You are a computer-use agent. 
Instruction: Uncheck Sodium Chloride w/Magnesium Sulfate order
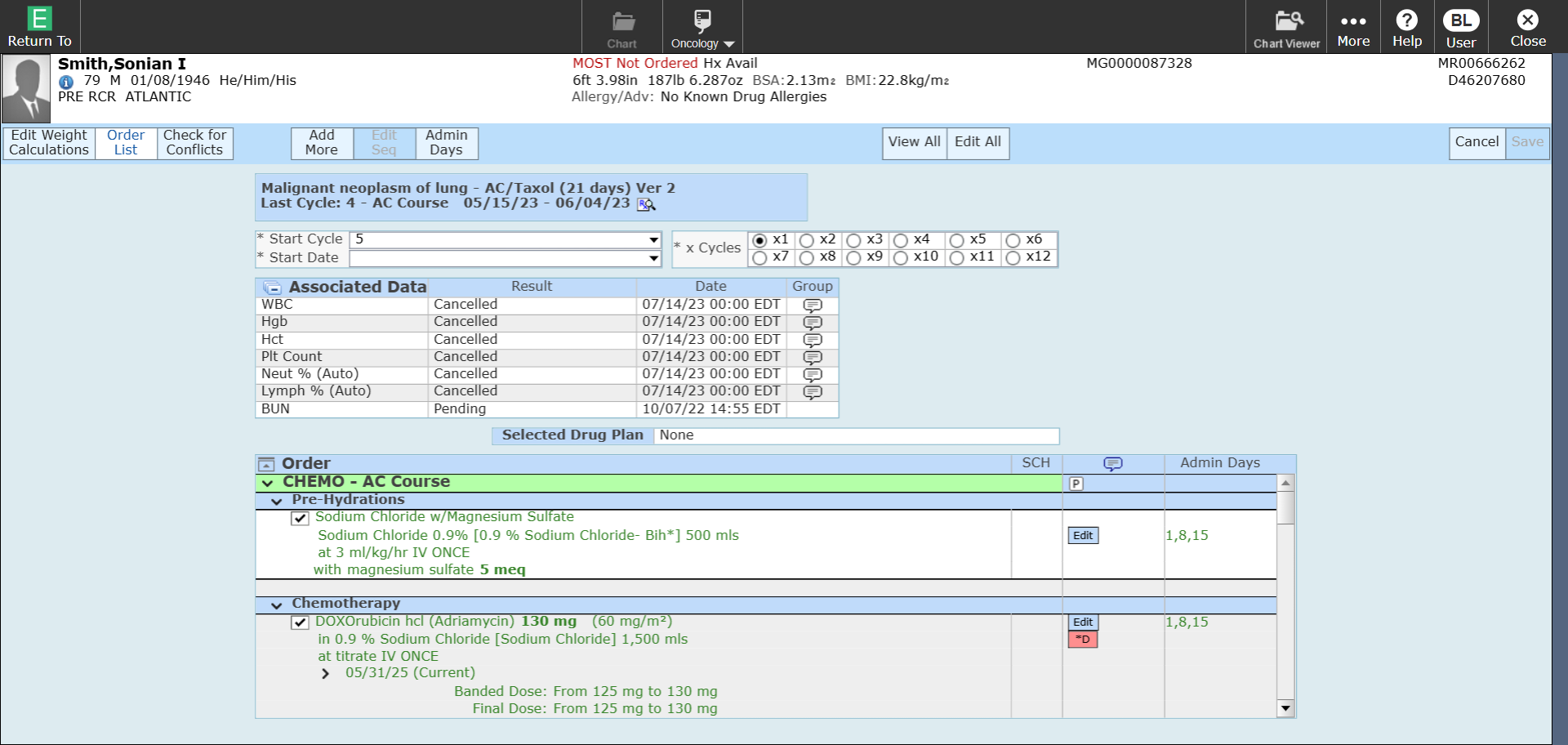(x=301, y=518)
